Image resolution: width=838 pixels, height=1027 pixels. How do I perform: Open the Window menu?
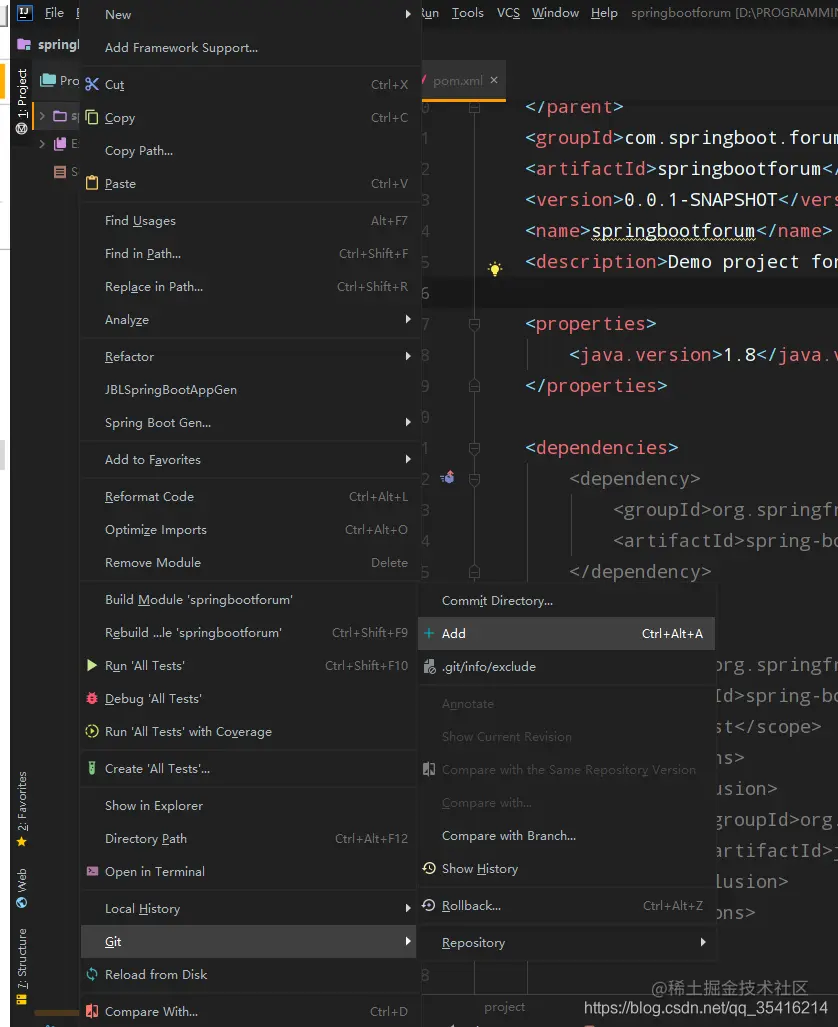point(555,12)
